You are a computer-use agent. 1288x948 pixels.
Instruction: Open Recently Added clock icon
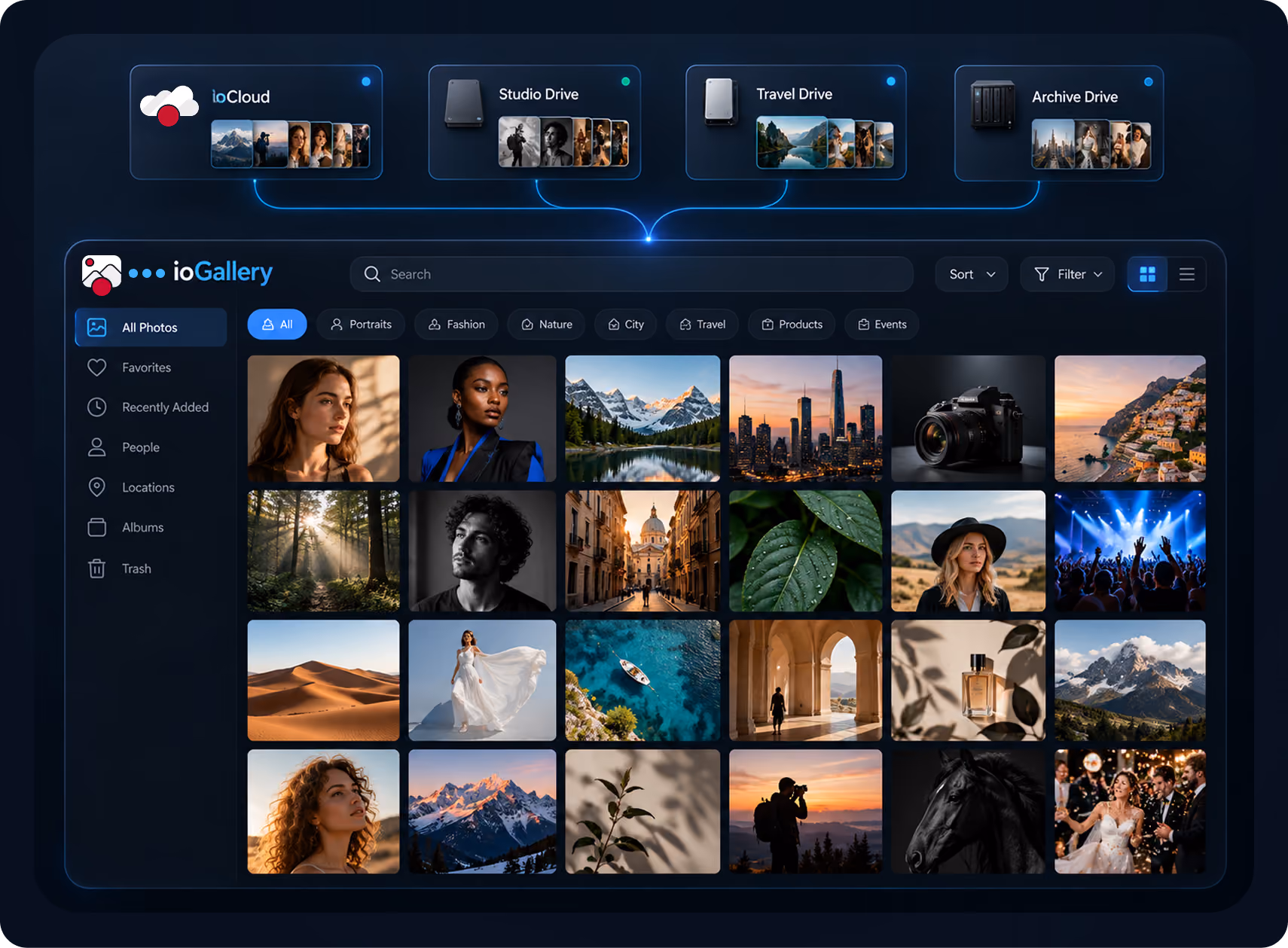97,407
